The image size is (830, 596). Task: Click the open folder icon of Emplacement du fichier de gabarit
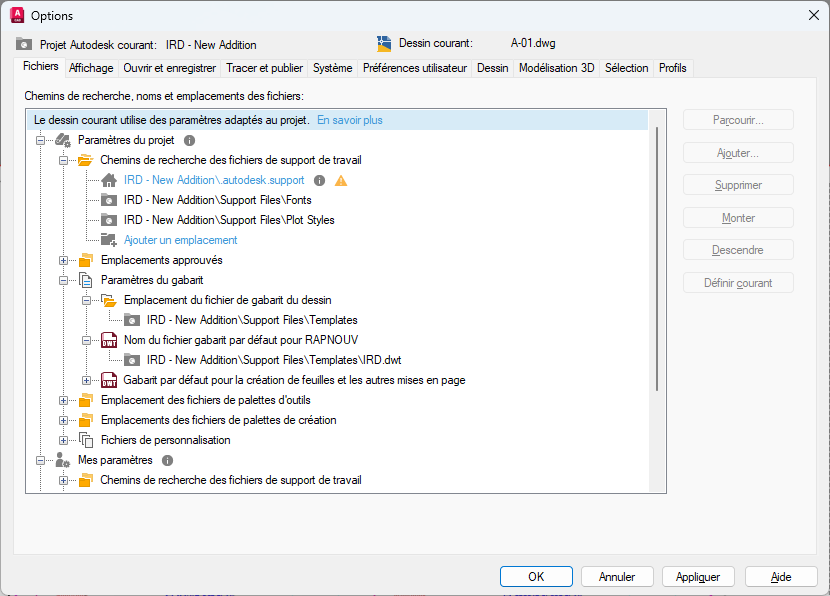pyautogui.click(x=109, y=300)
